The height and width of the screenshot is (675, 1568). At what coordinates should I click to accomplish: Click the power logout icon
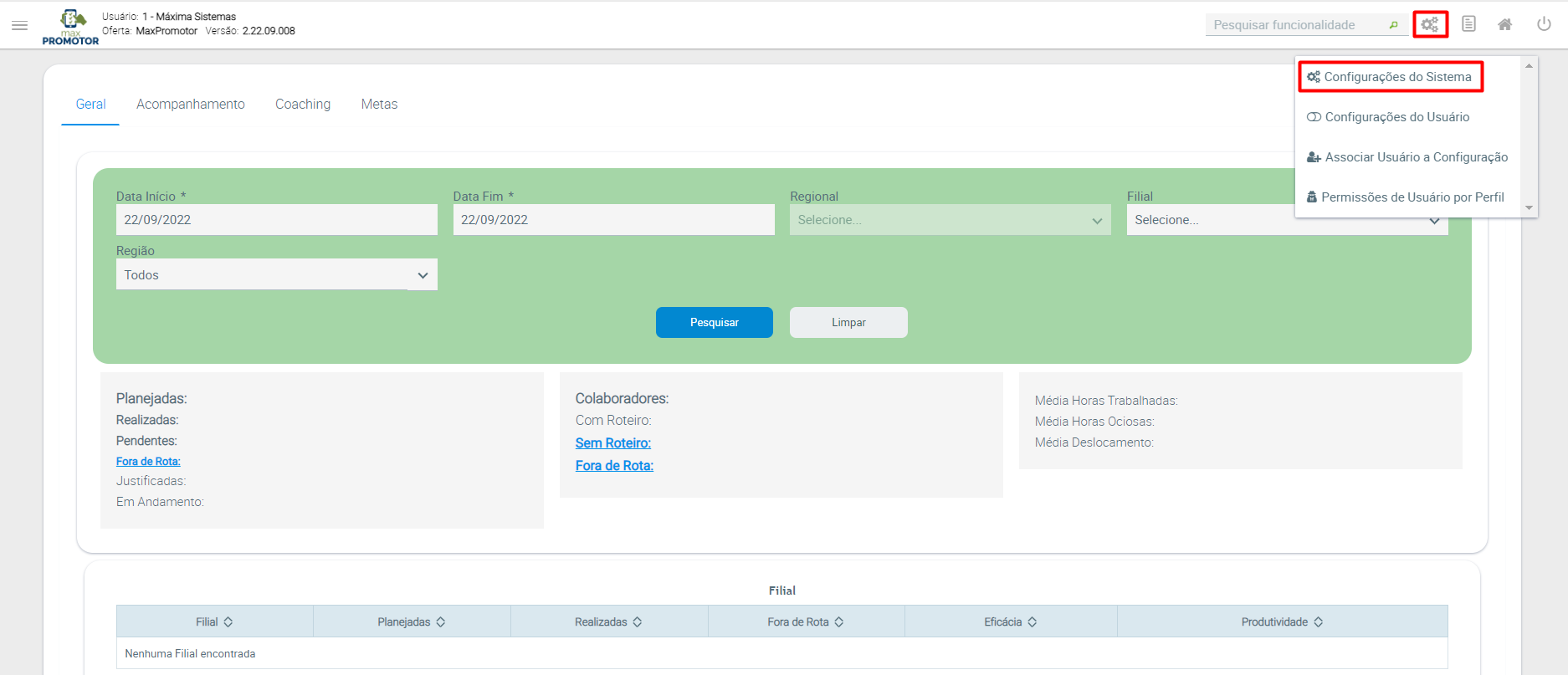pyautogui.click(x=1544, y=24)
